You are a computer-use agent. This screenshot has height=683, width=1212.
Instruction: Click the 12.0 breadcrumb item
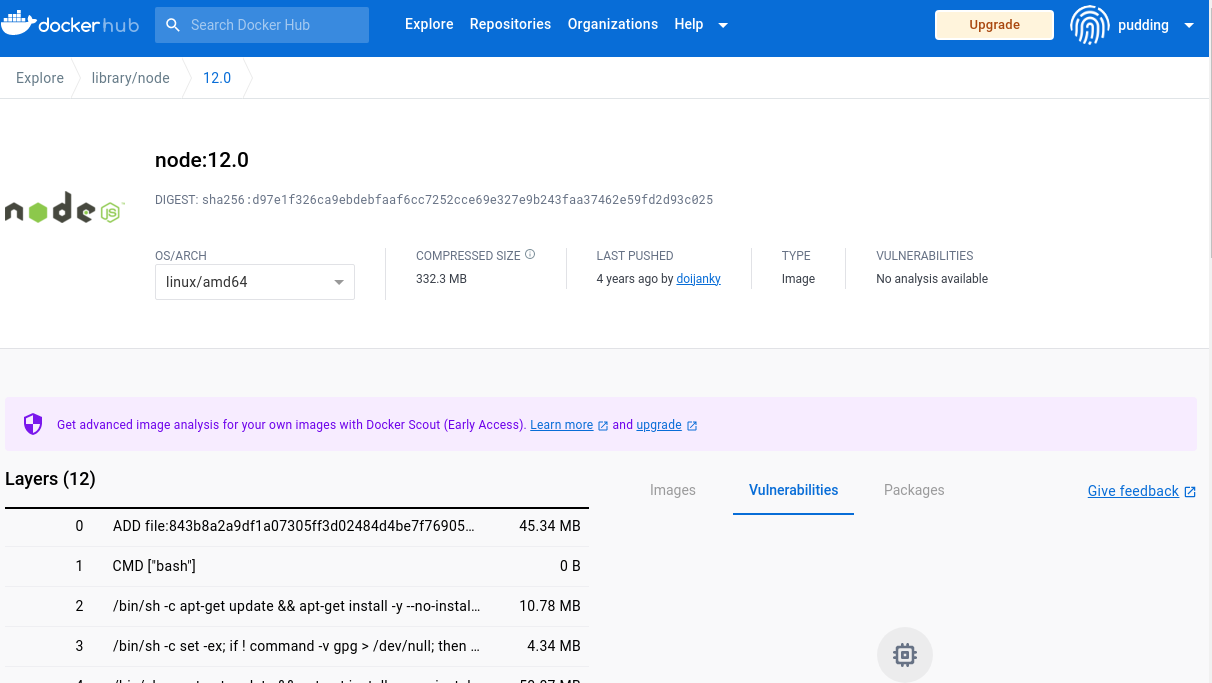pyautogui.click(x=217, y=78)
